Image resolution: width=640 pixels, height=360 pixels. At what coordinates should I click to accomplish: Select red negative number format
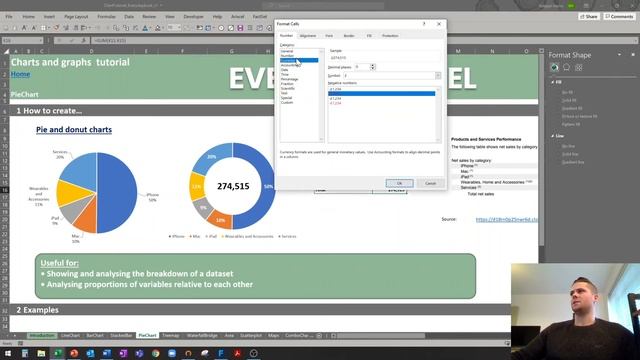pyautogui.click(x=335, y=103)
